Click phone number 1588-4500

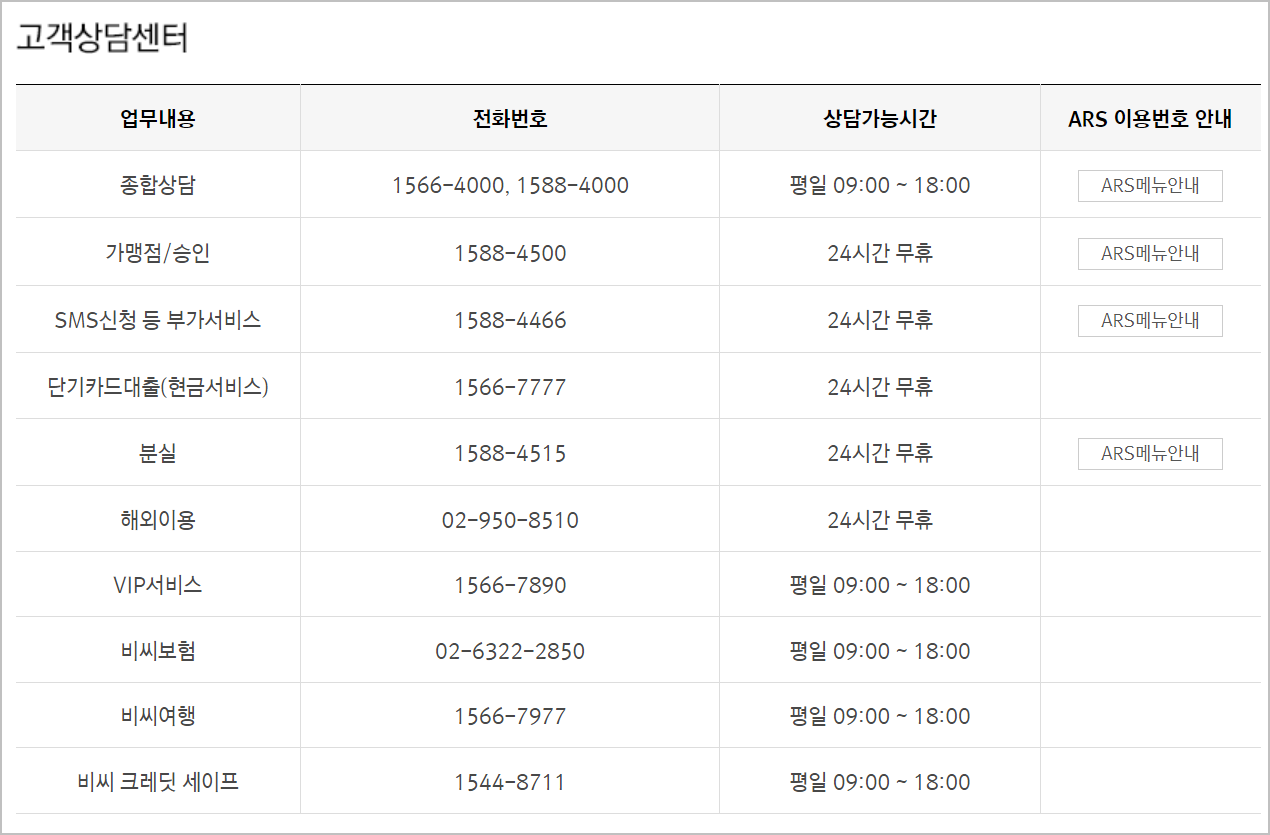point(510,254)
